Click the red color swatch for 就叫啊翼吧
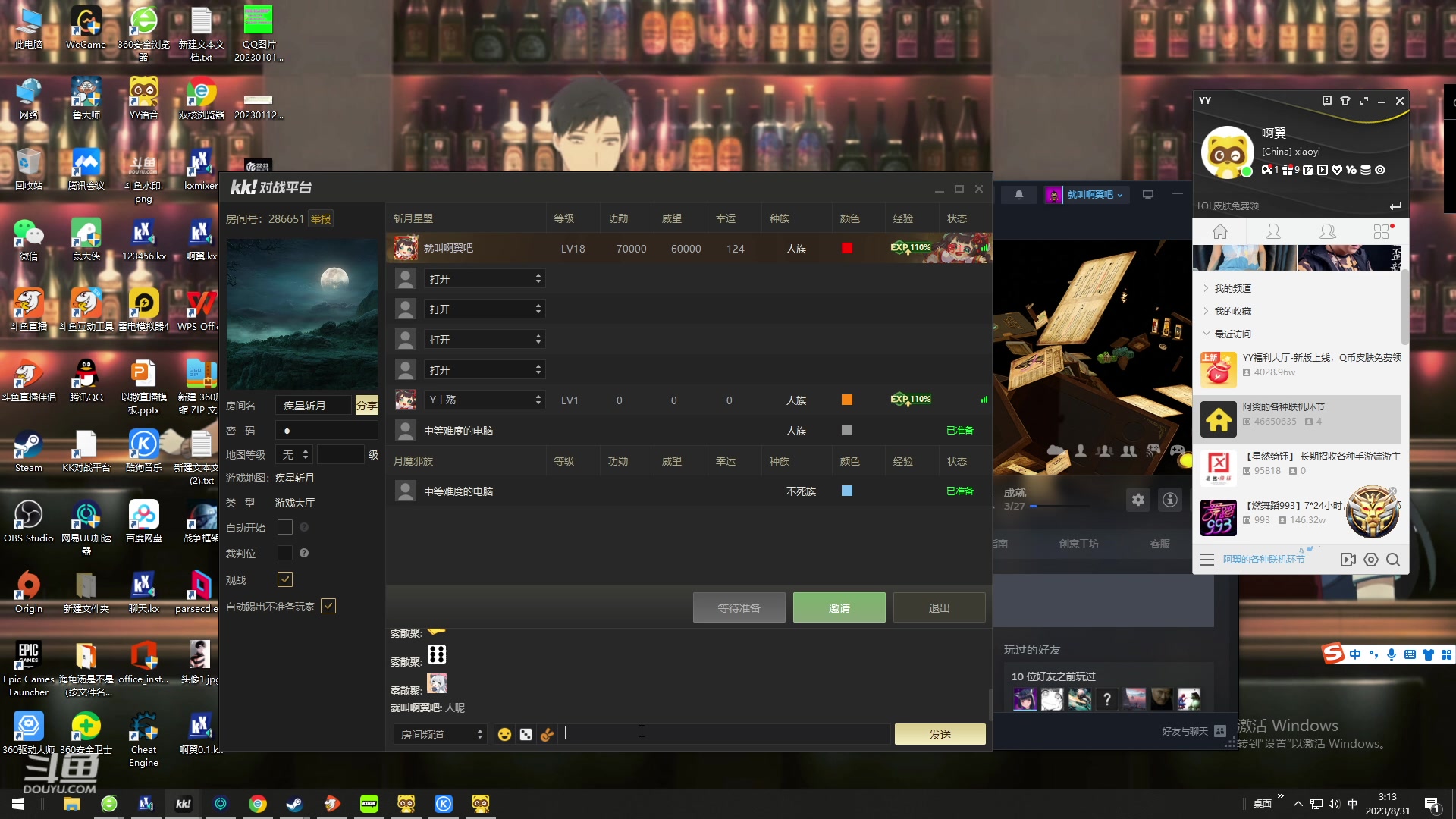1456x819 pixels. point(848,248)
